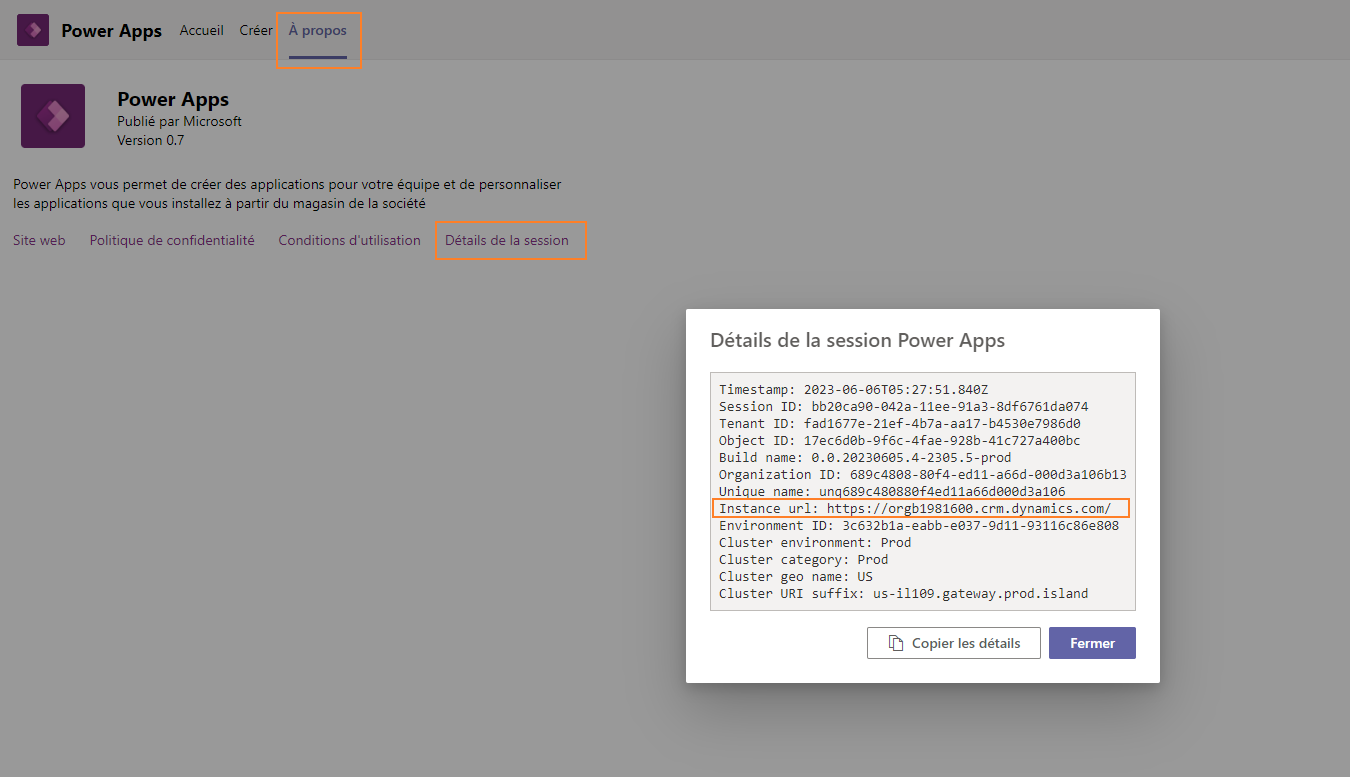Click the Version 0.7 text

pyautogui.click(x=151, y=140)
